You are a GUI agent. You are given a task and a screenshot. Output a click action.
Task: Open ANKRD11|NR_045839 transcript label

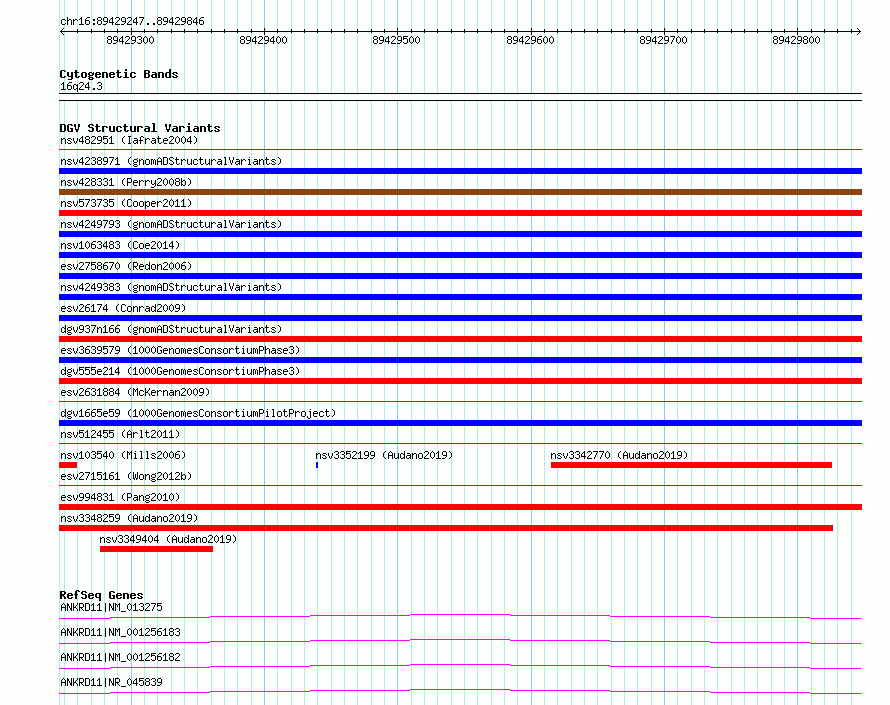point(111,682)
